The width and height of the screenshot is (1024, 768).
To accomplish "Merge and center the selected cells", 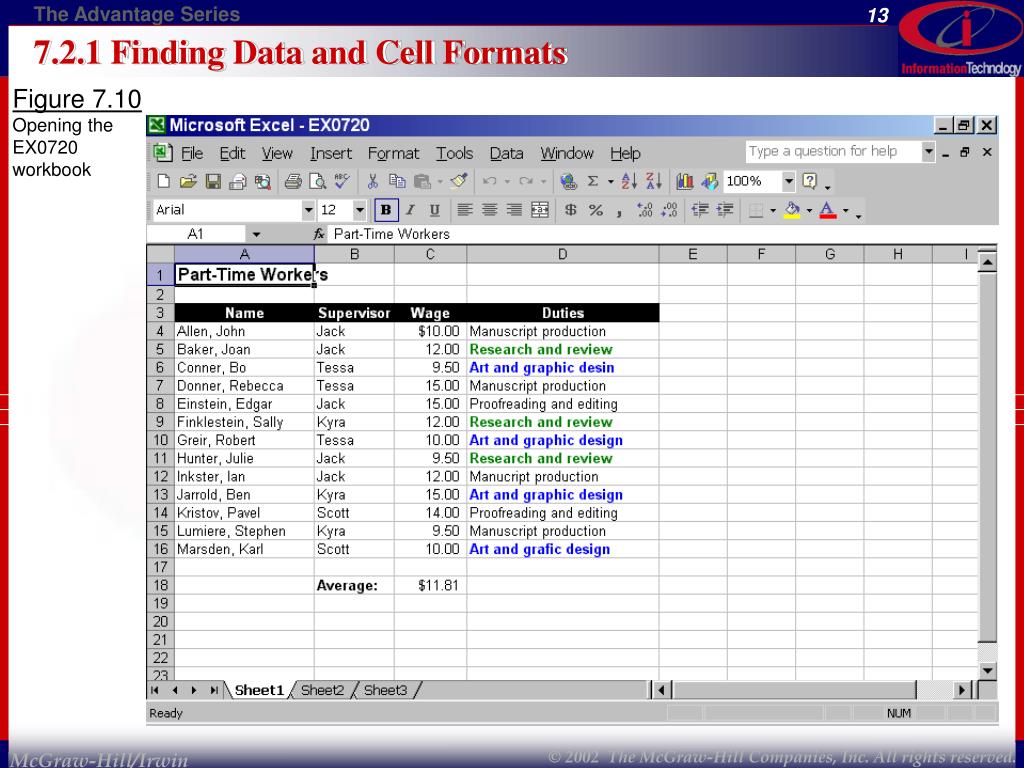I will point(539,210).
